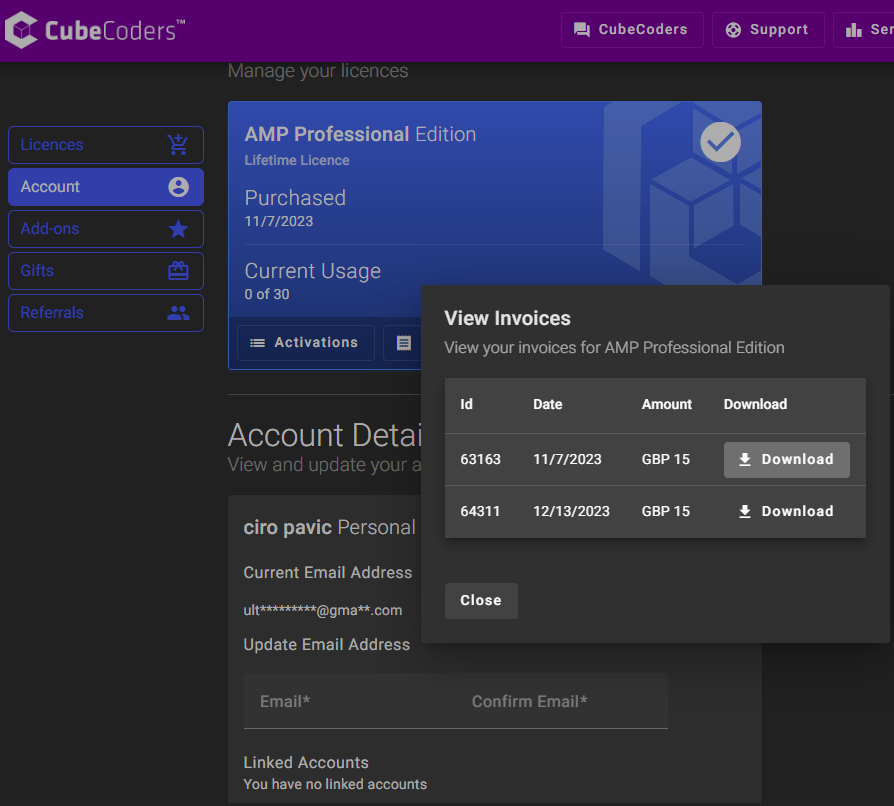Screen dimensions: 894x806
Task: Click the people icon on Referrals
Action: pyautogui.click(x=178, y=313)
